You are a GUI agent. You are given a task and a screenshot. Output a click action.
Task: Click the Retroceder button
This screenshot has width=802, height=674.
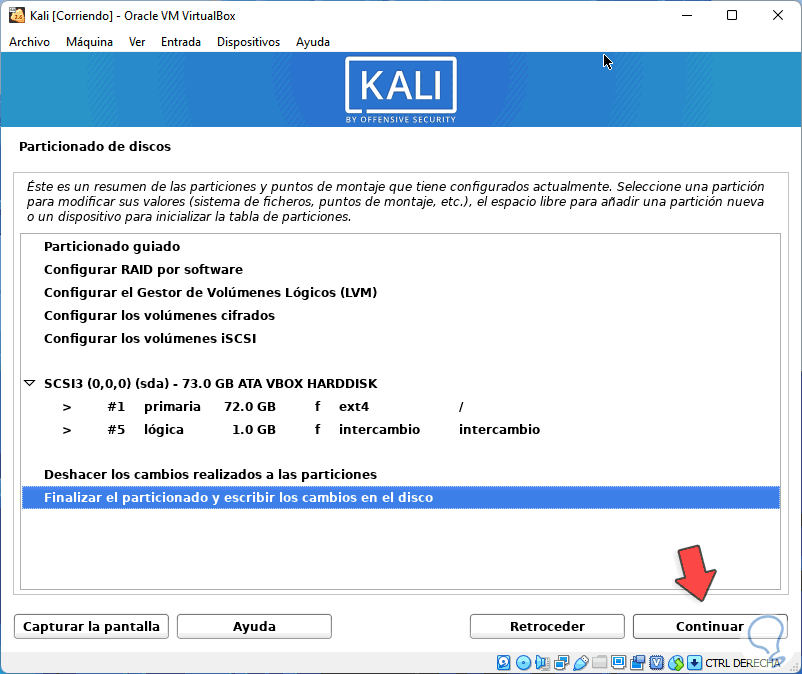pyautogui.click(x=547, y=626)
